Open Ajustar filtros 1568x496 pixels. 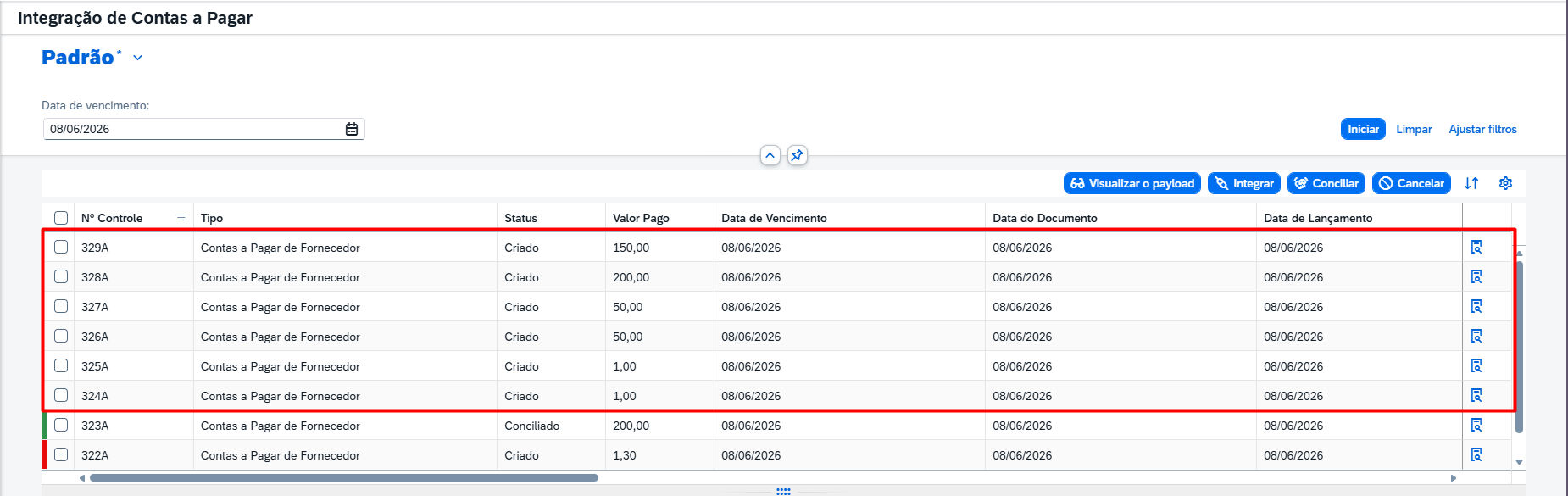point(1482,129)
